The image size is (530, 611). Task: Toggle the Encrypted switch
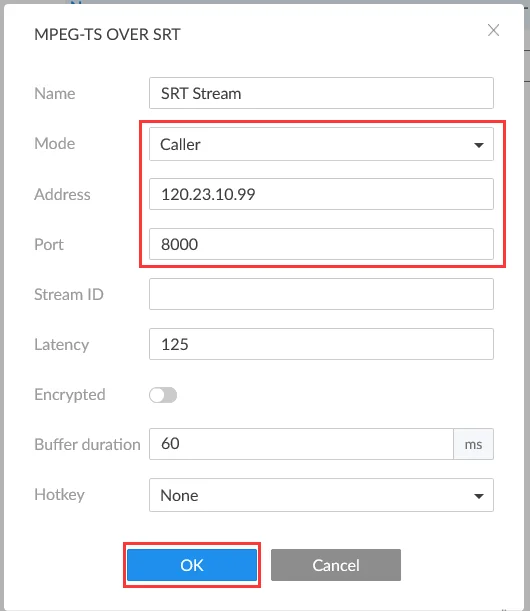(163, 395)
